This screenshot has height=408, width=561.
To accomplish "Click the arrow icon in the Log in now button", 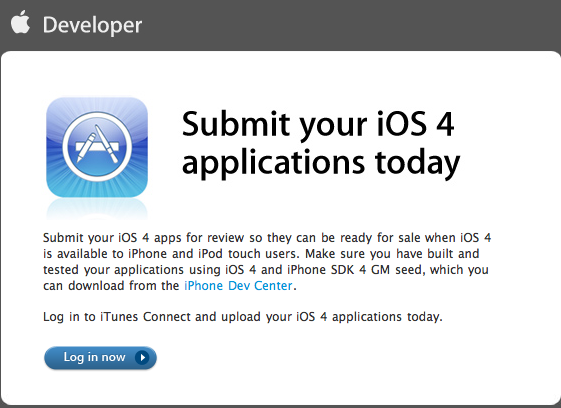I will click(x=142, y=357).
